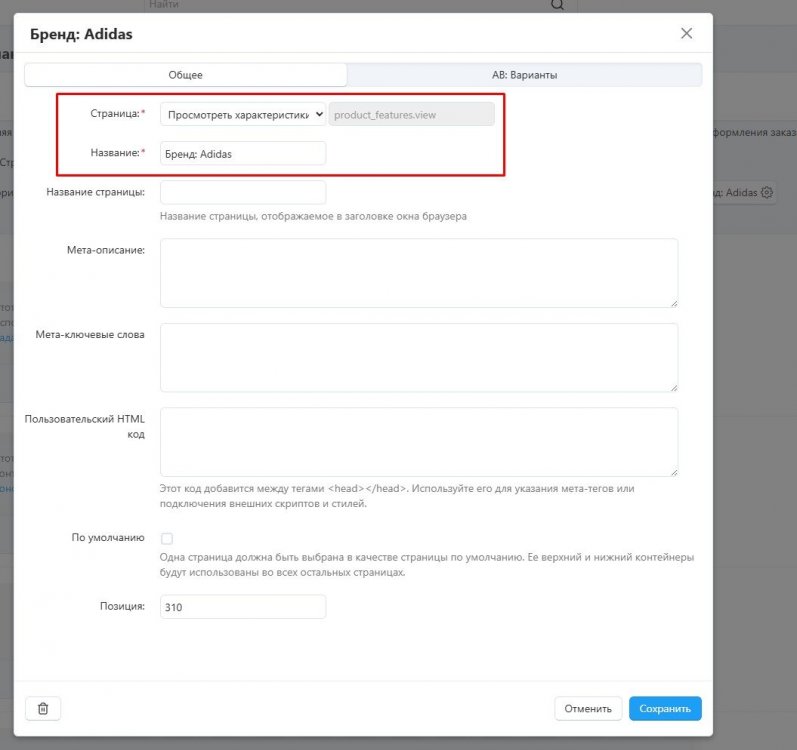Grab the Пользовательский HTML код resize handle
The image size is (797, 750).
(674, 471)
